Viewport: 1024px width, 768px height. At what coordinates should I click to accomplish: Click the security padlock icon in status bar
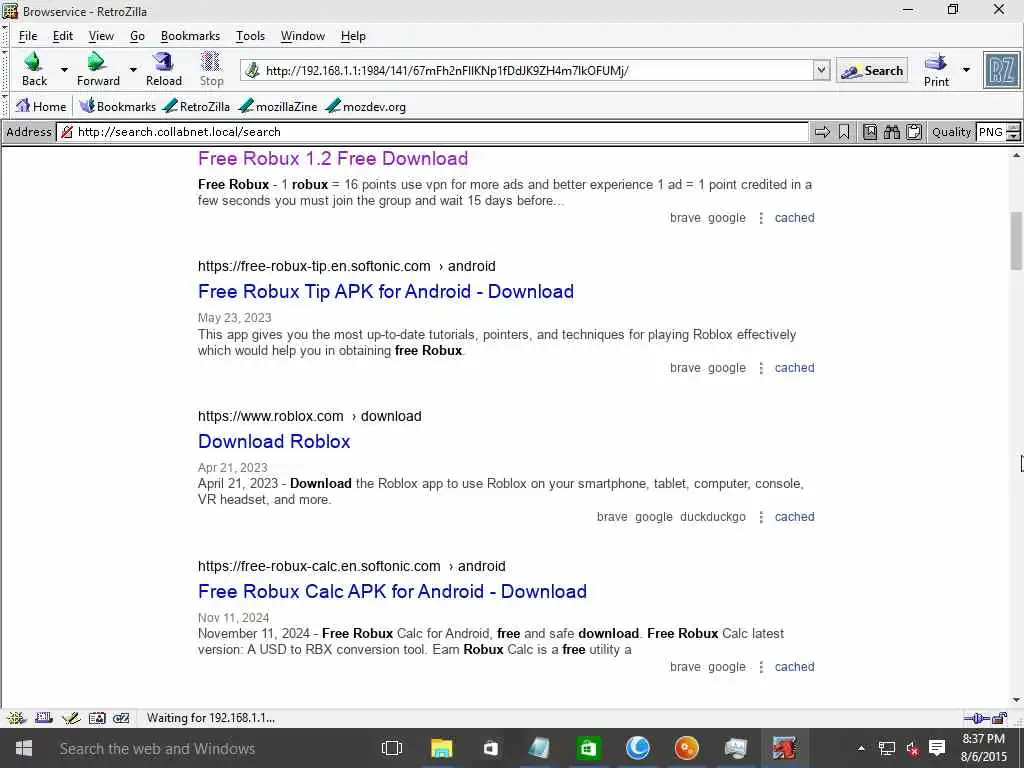click(999, 718)
